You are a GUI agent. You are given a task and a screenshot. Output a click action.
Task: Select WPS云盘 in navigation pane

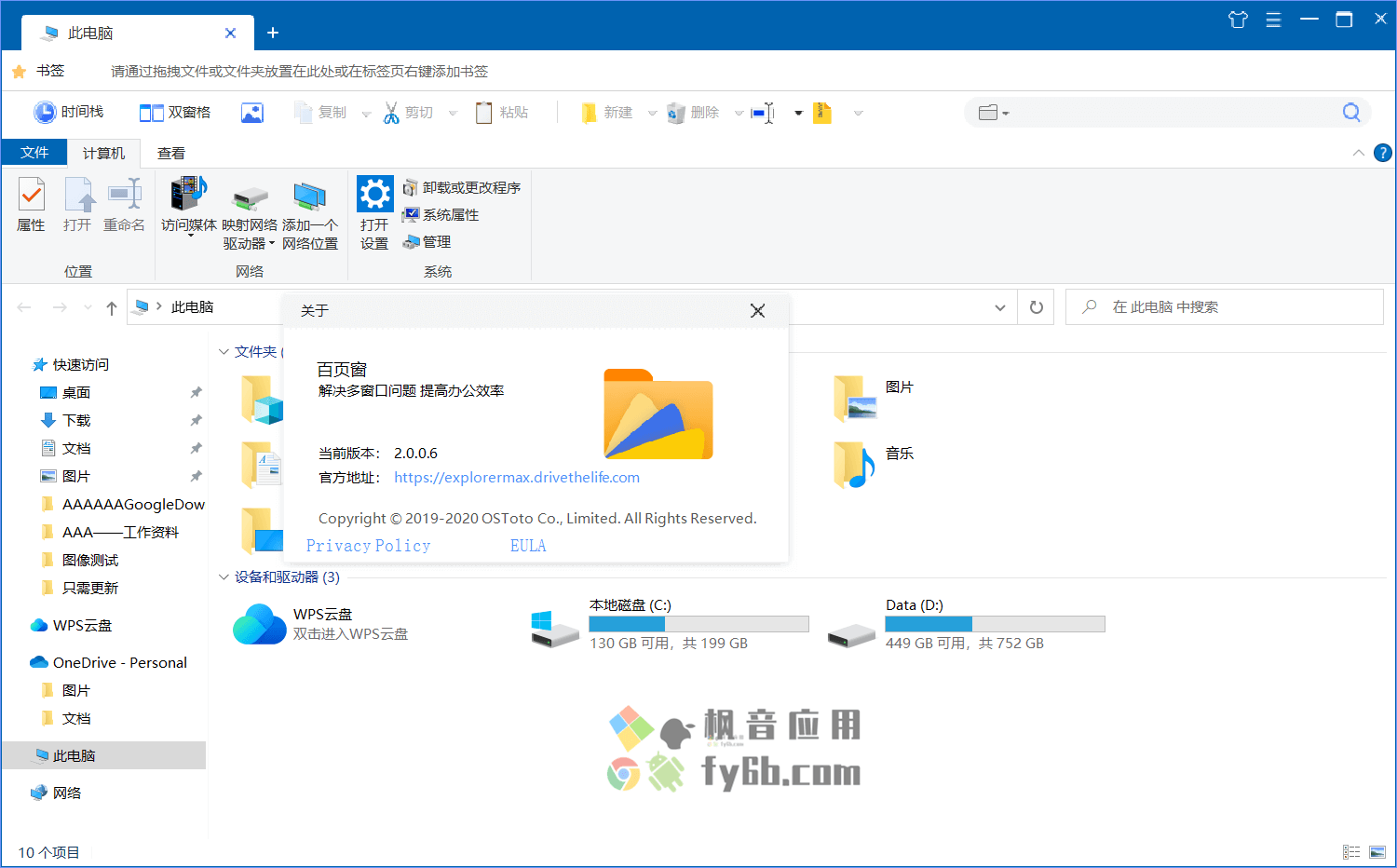(x=71, y=625)
